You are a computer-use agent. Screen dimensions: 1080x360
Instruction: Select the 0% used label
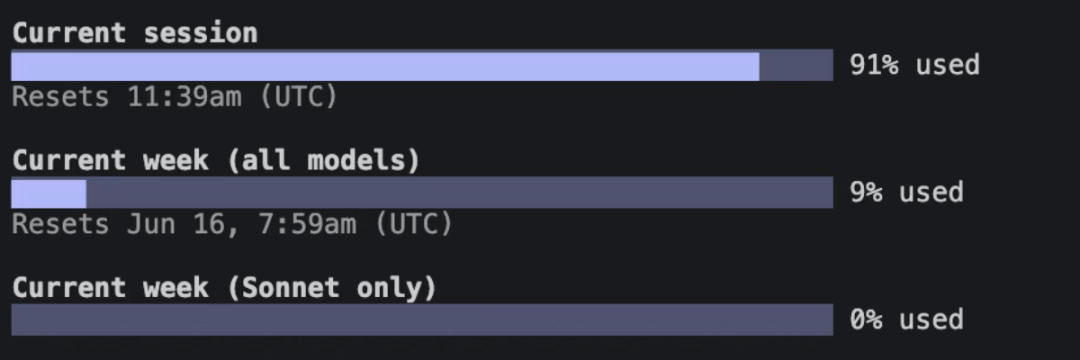tap(906, 319)
